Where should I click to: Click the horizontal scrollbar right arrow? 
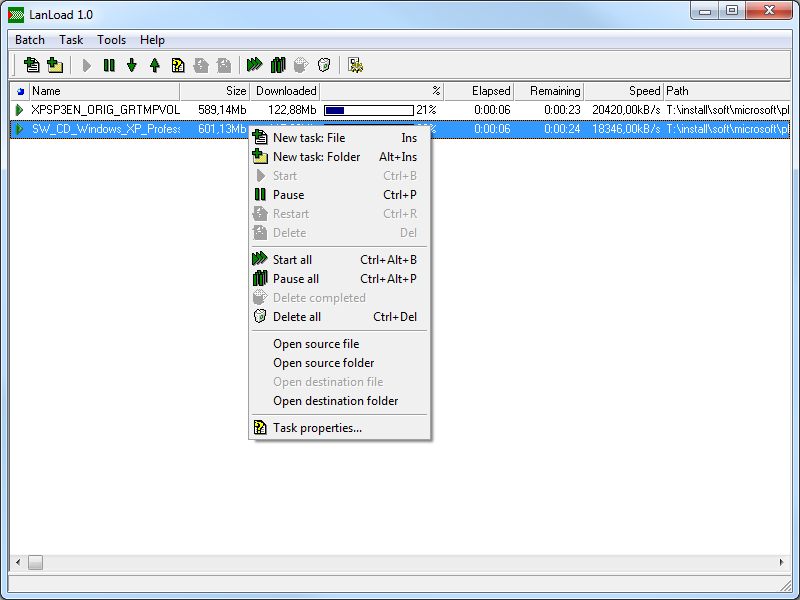[782, 563]
